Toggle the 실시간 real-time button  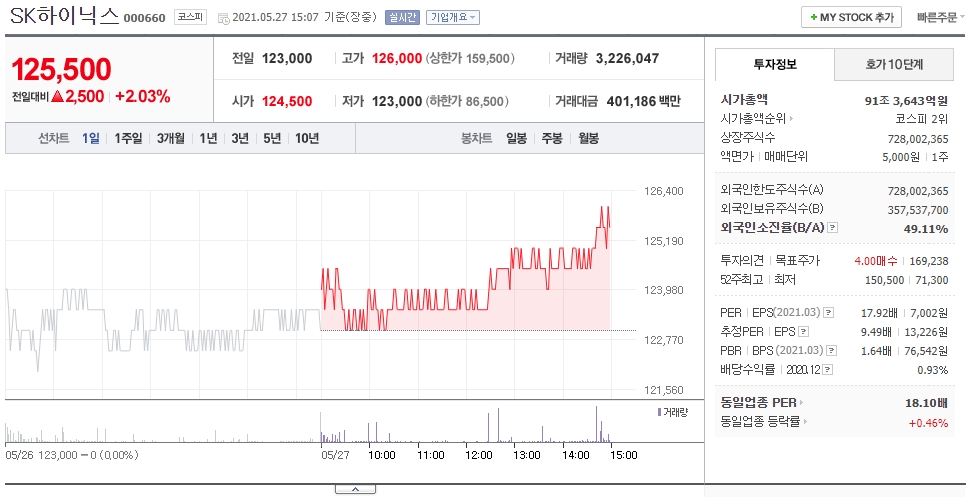point(402,17)
